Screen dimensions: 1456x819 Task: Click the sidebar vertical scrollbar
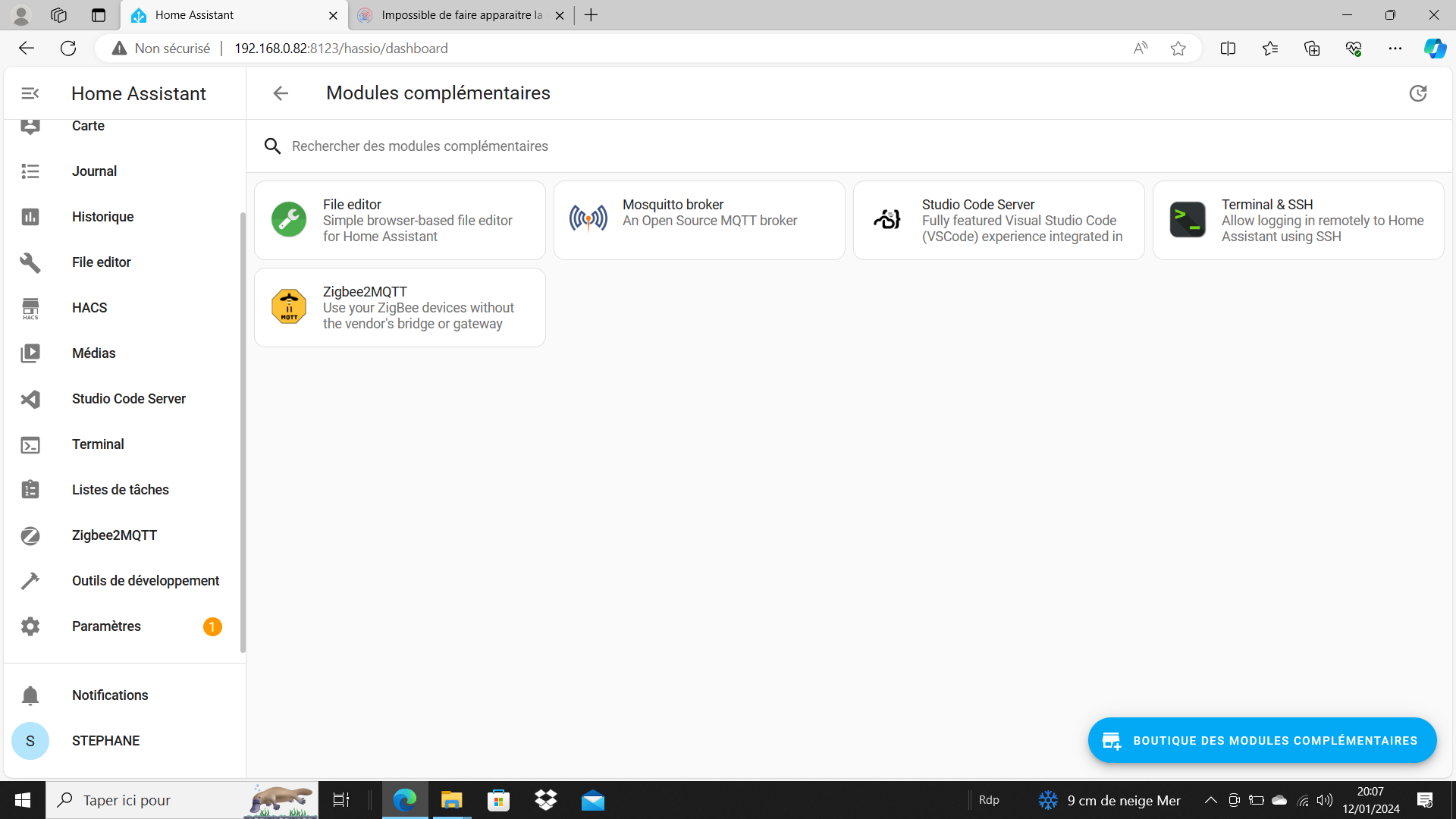click(243, 432)
